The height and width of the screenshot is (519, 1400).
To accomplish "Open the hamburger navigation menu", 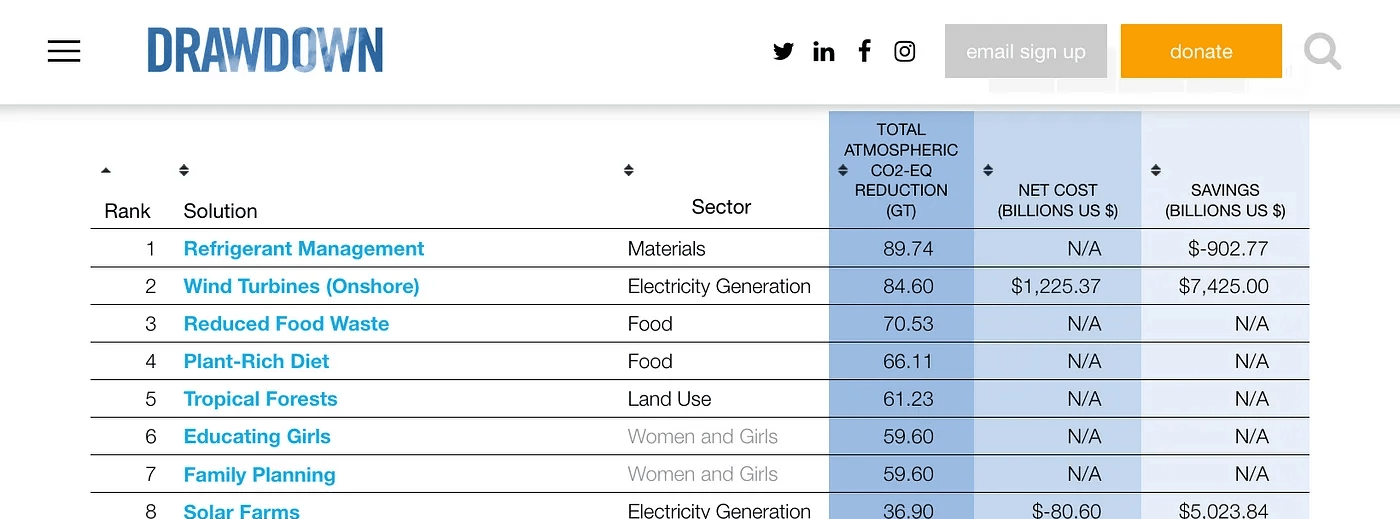I will click(64, 52).
